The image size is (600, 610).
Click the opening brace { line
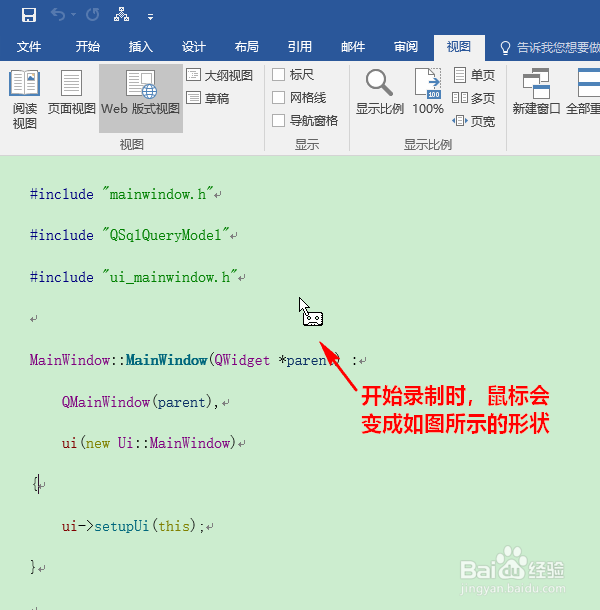click(38, 485)
